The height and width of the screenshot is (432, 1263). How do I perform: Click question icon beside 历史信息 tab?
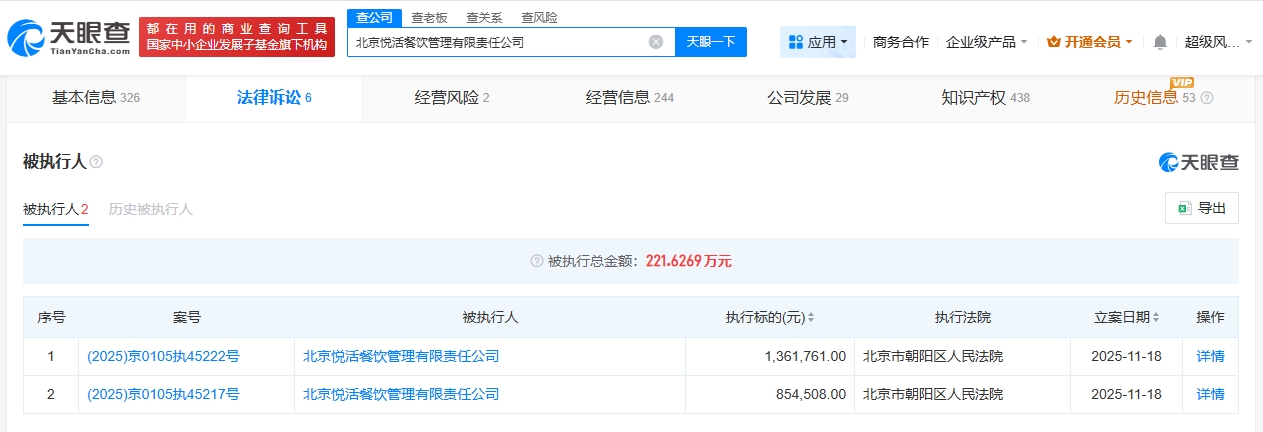click(x=1206, y=98)
